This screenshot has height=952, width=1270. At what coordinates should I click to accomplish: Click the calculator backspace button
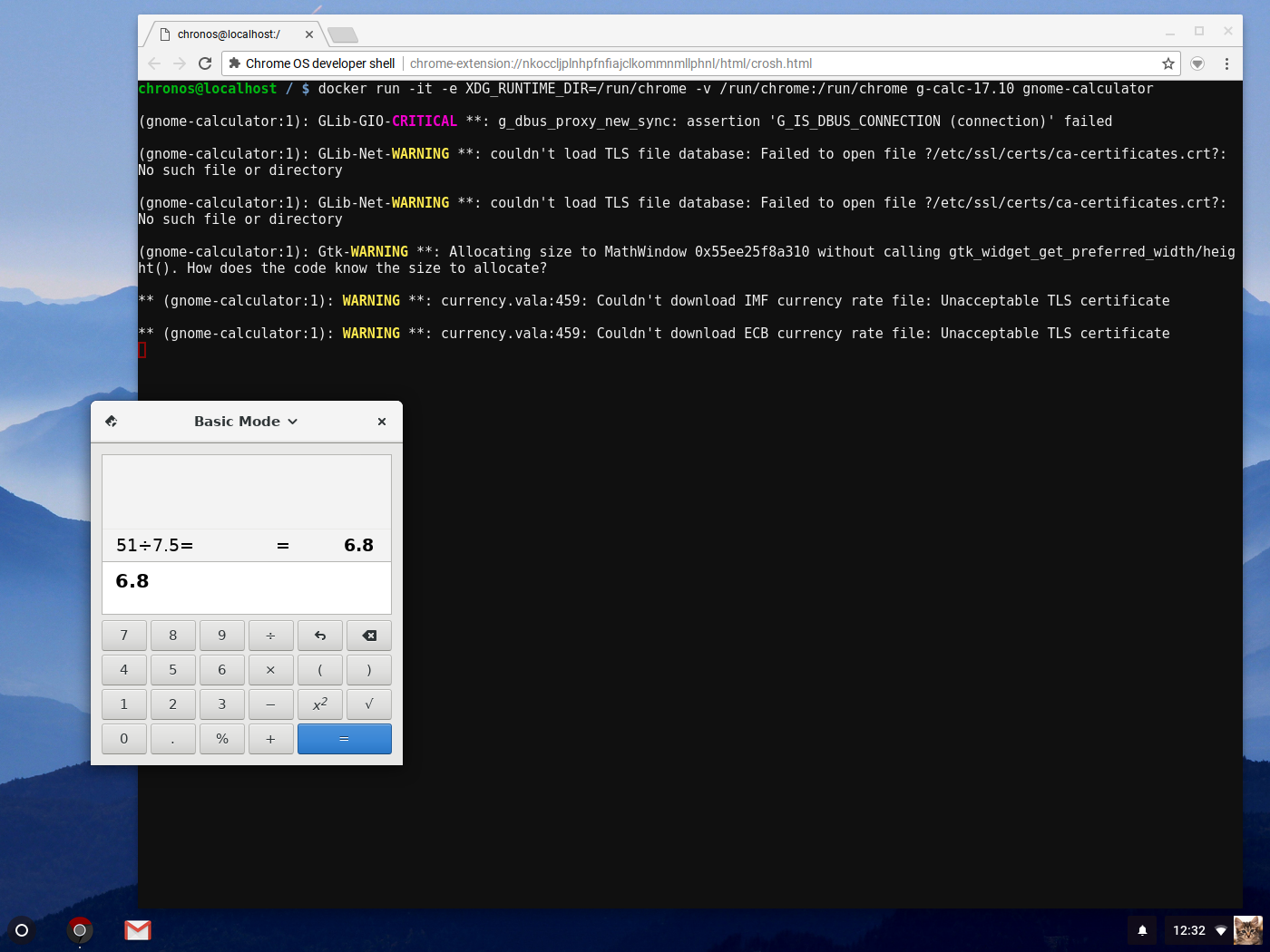point(369,636)
